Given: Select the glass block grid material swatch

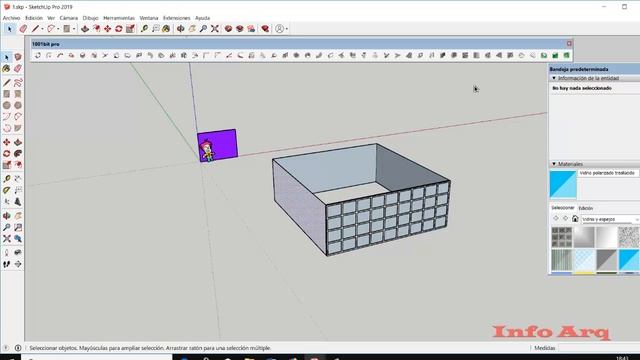Looking at the screenshot, I should (x=562, y=238).
